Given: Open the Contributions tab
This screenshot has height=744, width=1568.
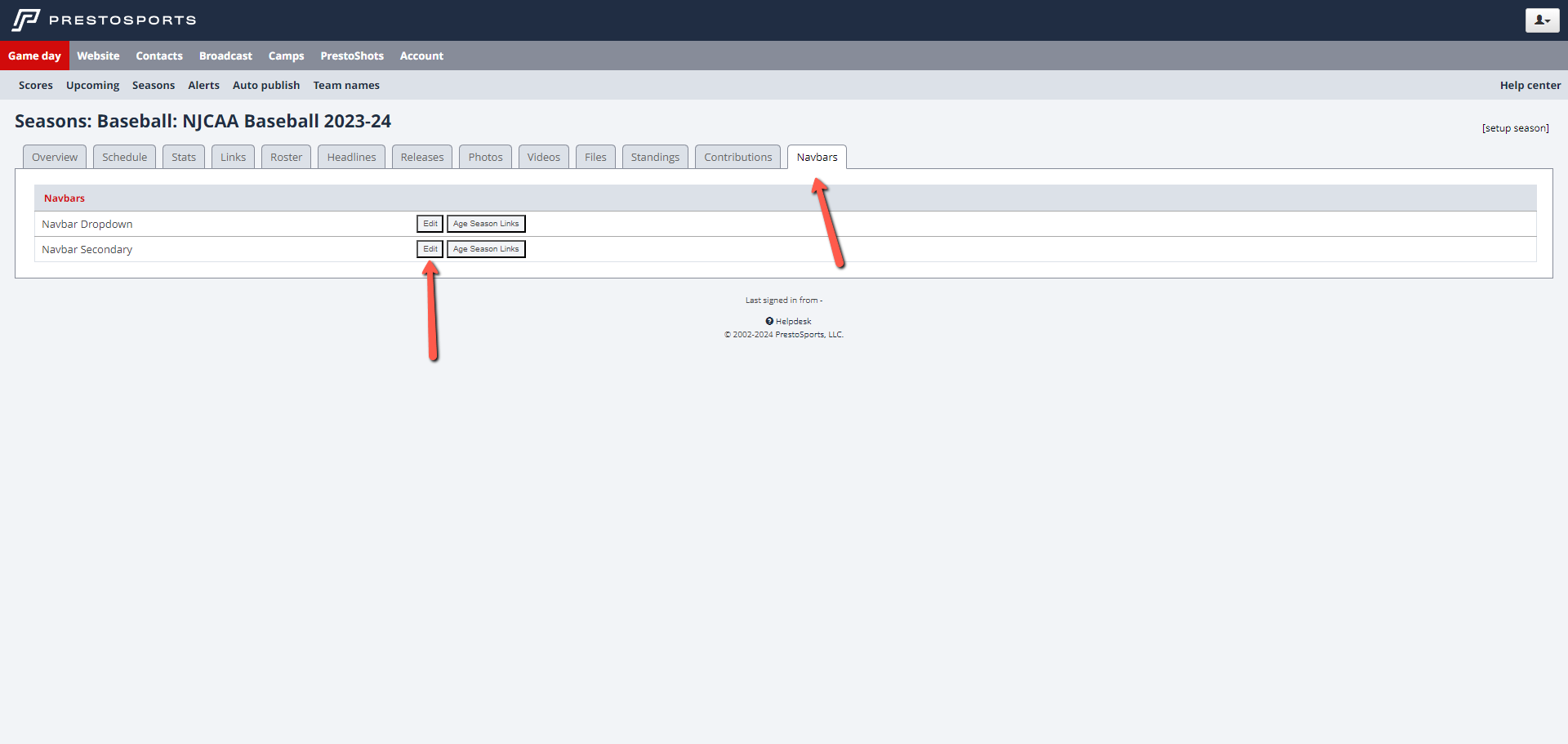Looking at the screenshot, I should pos(738,157).
